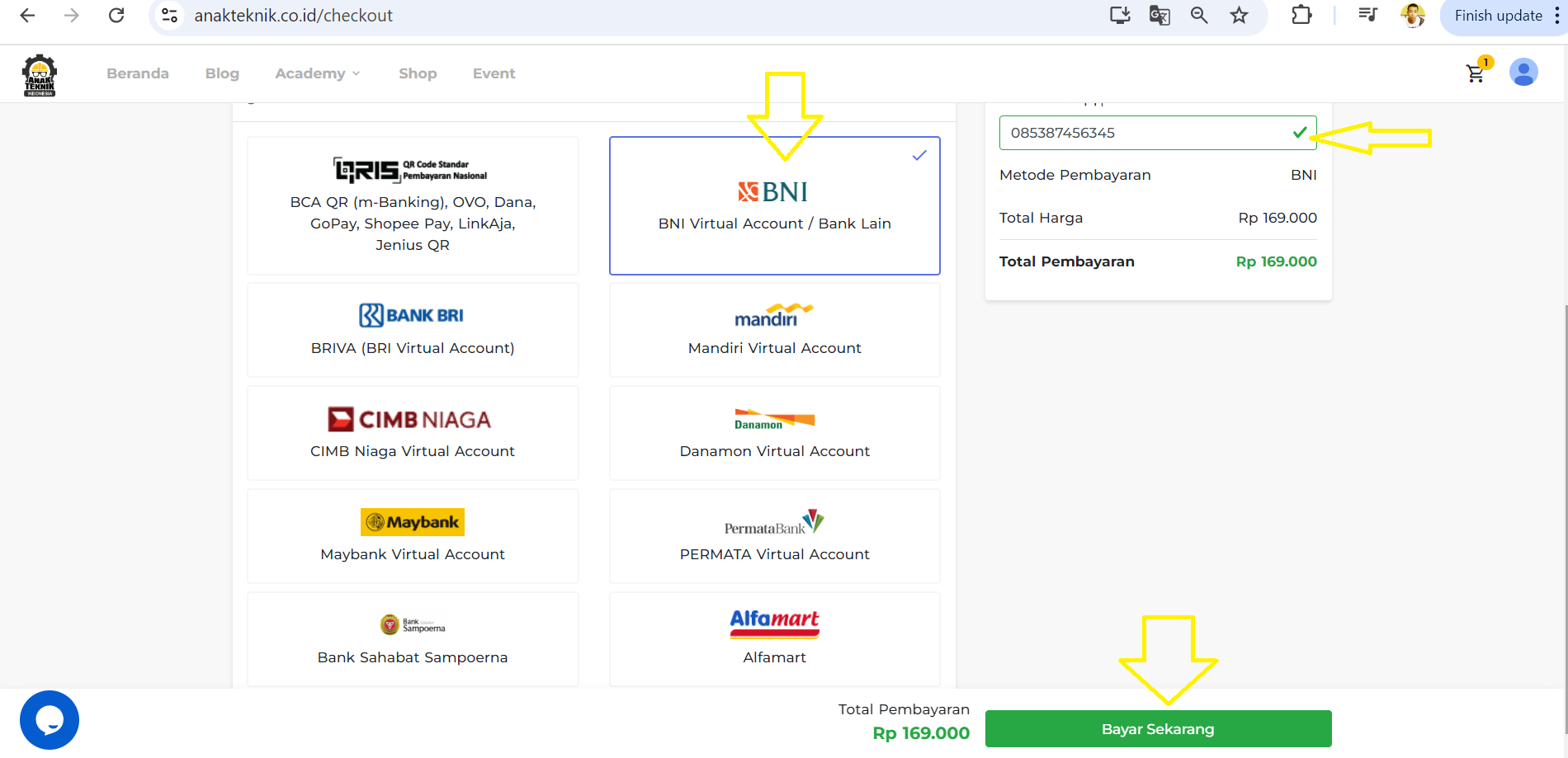1568x758 pixels.
Task: Choose BRIVA BRI Virtual Account
Action: click(413, 330)
